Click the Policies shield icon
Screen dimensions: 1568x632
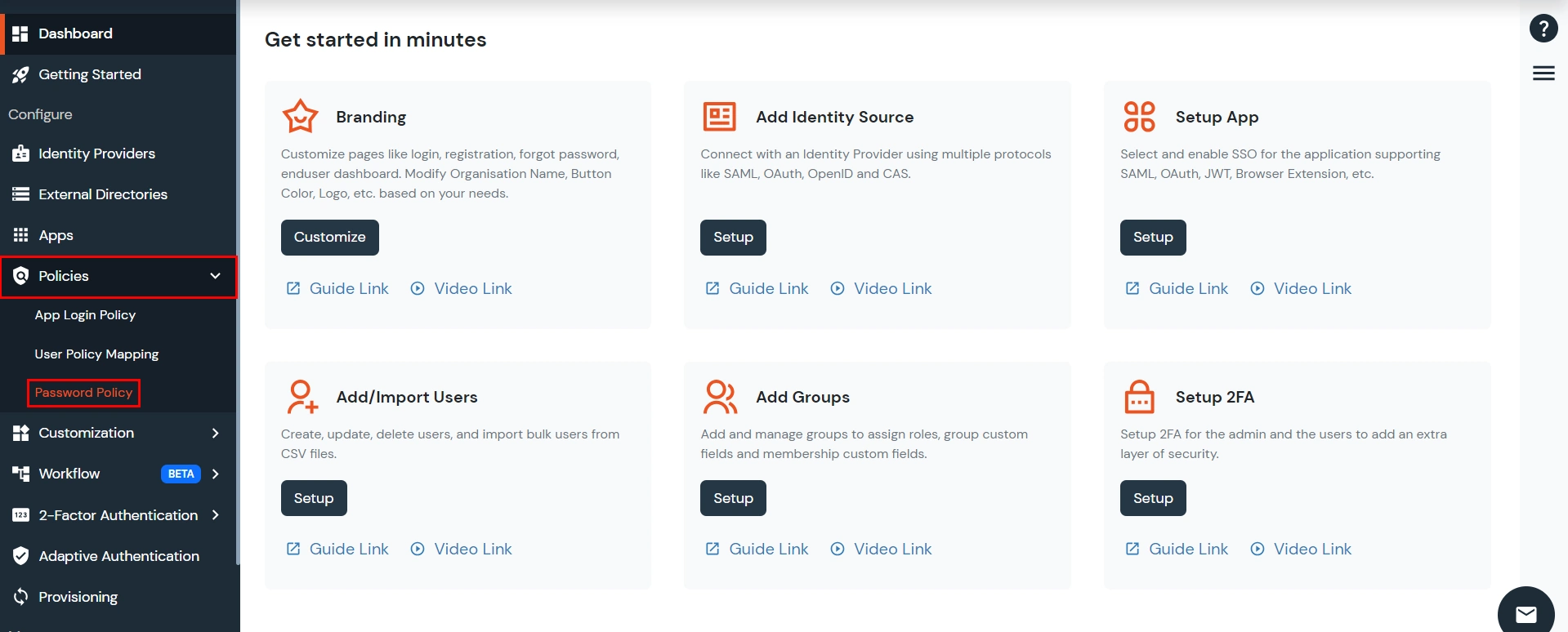point(20,276)
